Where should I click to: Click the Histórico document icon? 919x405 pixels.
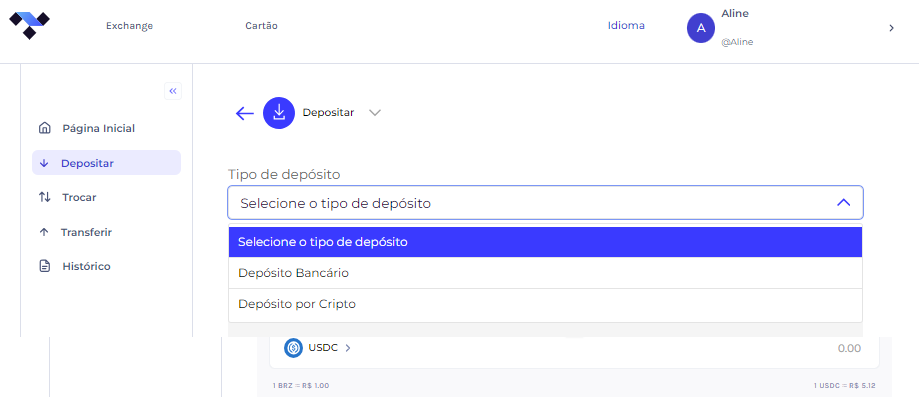(45, 266)
